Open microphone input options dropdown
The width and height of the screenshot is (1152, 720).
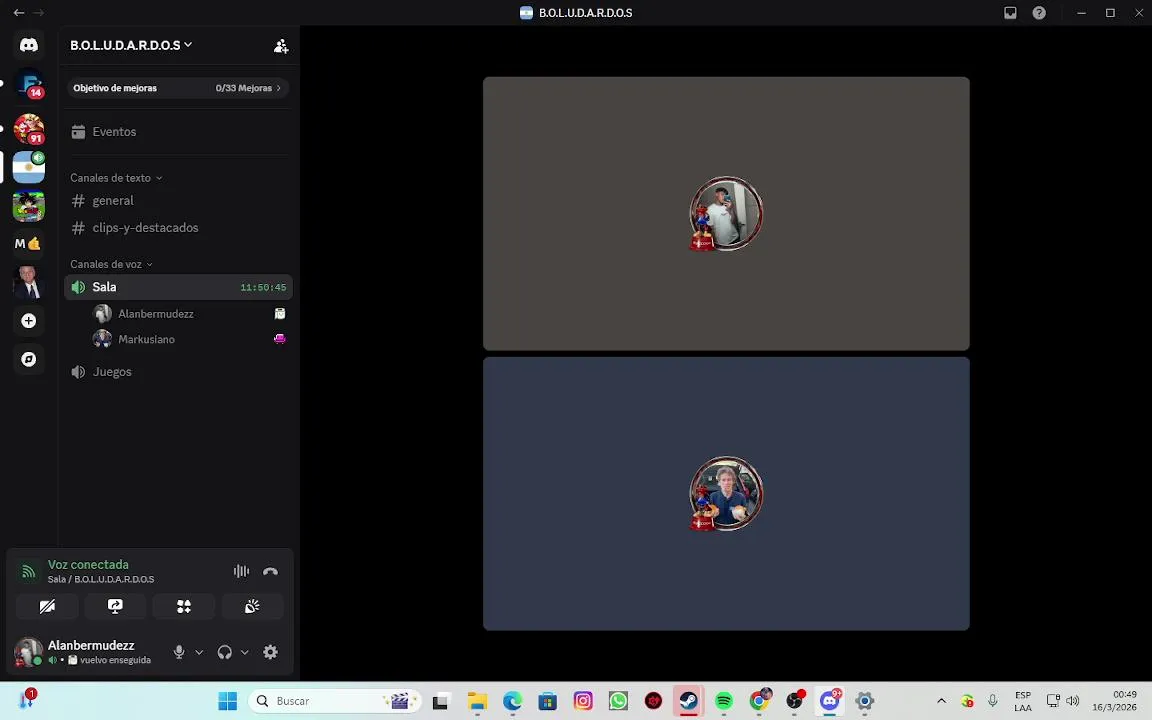pyautogui.click(x=199, y=652)
